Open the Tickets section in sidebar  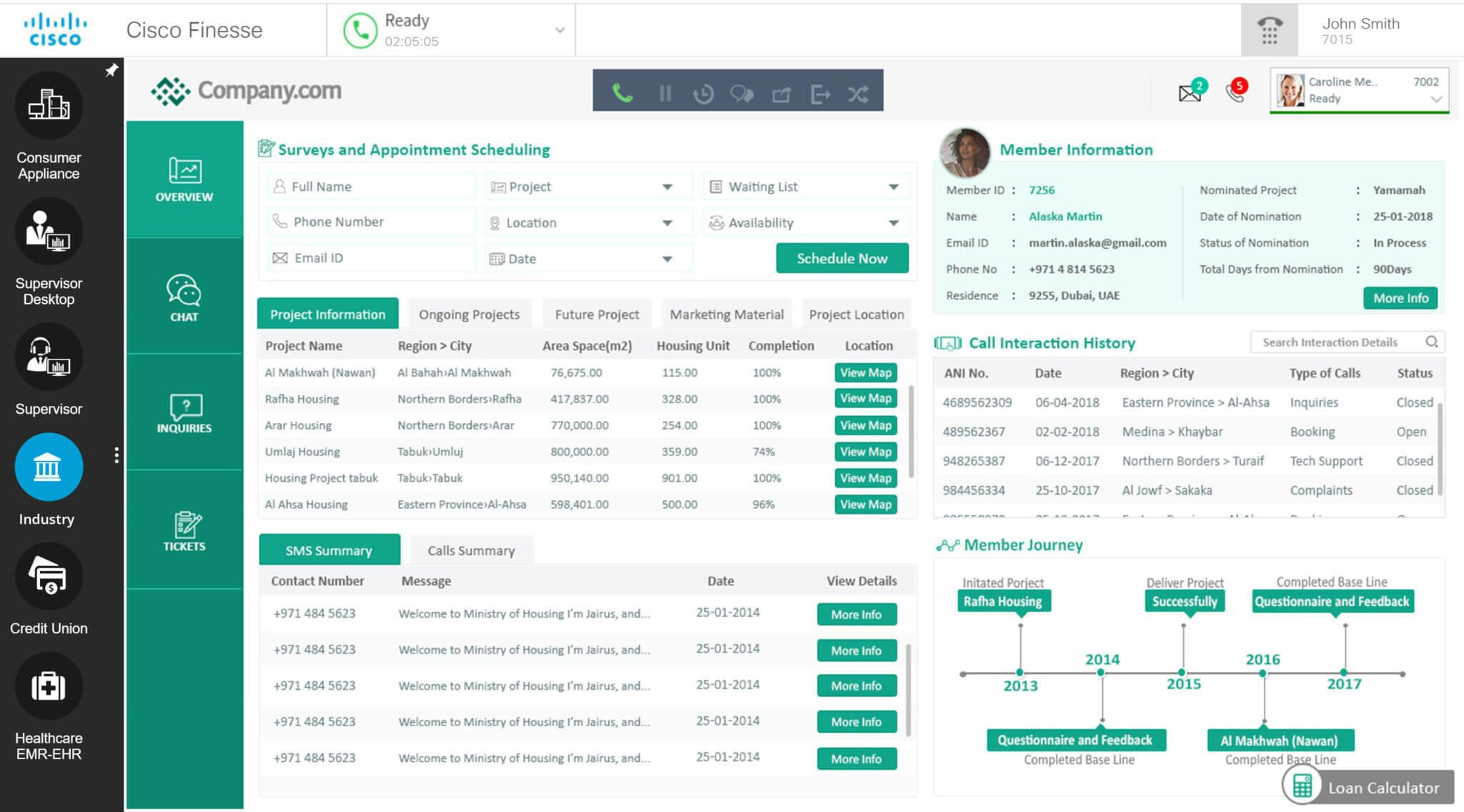184,531
